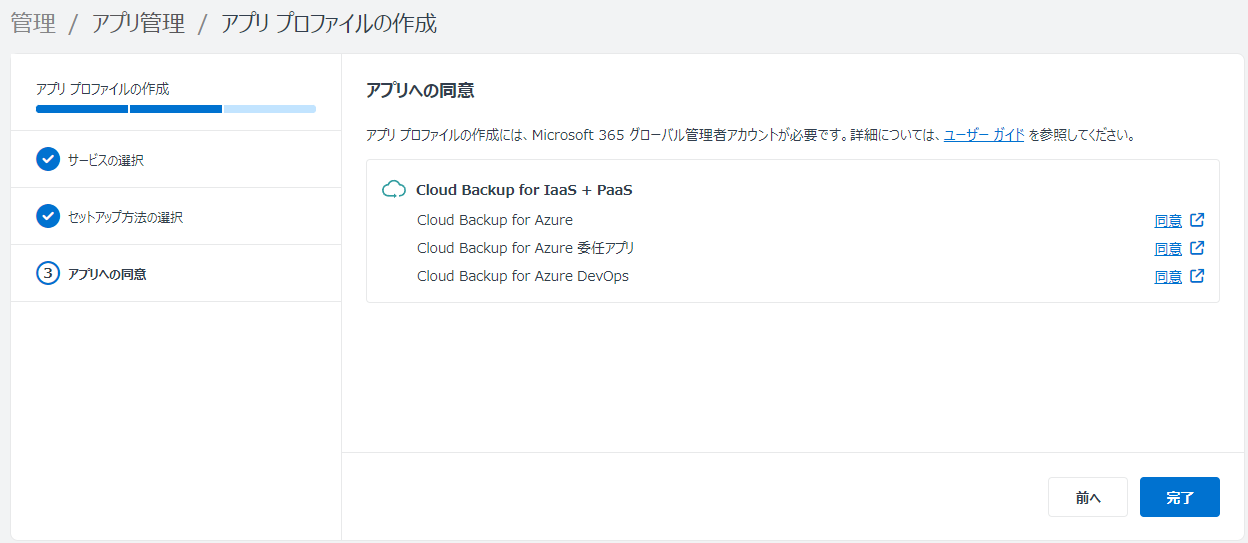This screenshot has width=1248, height=543.
Task: Go to アプリ管理 in the breadcrumb
Action: click(x=138, y=24)
